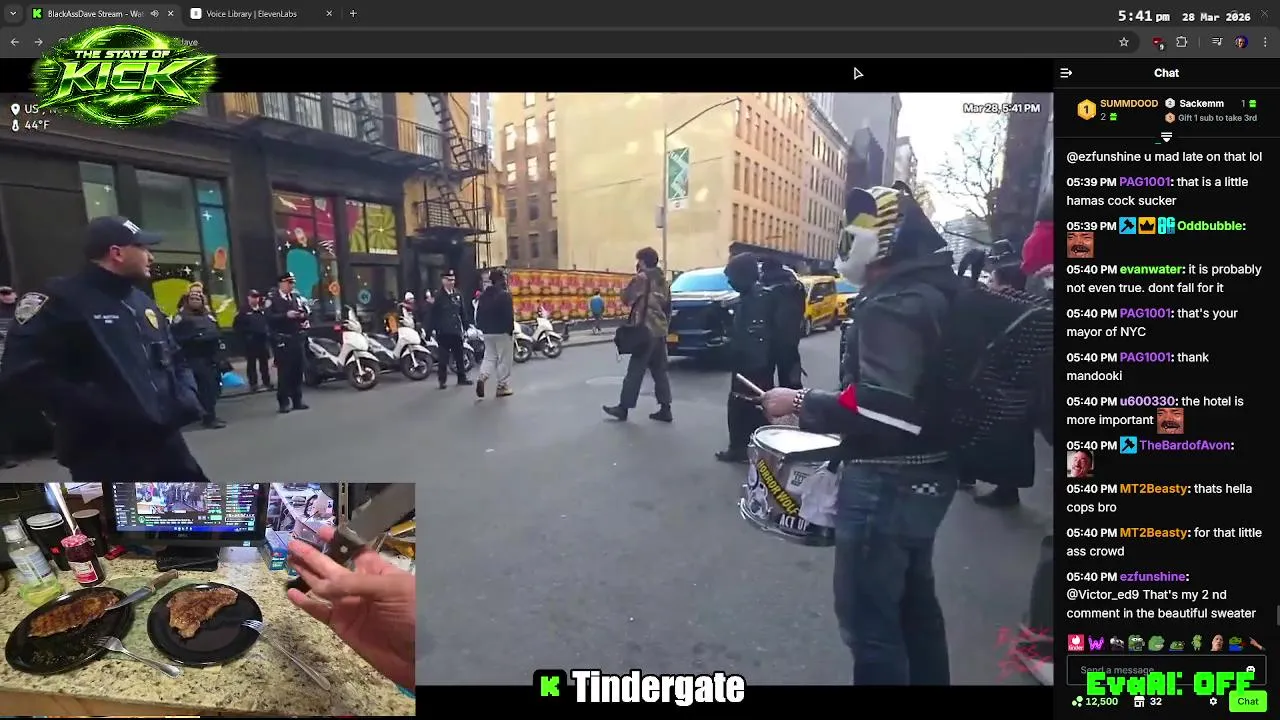Click username PAG1001 on hamas message
The width and height of the screenshot is (1280, 720).
[x=1144, y=182]
